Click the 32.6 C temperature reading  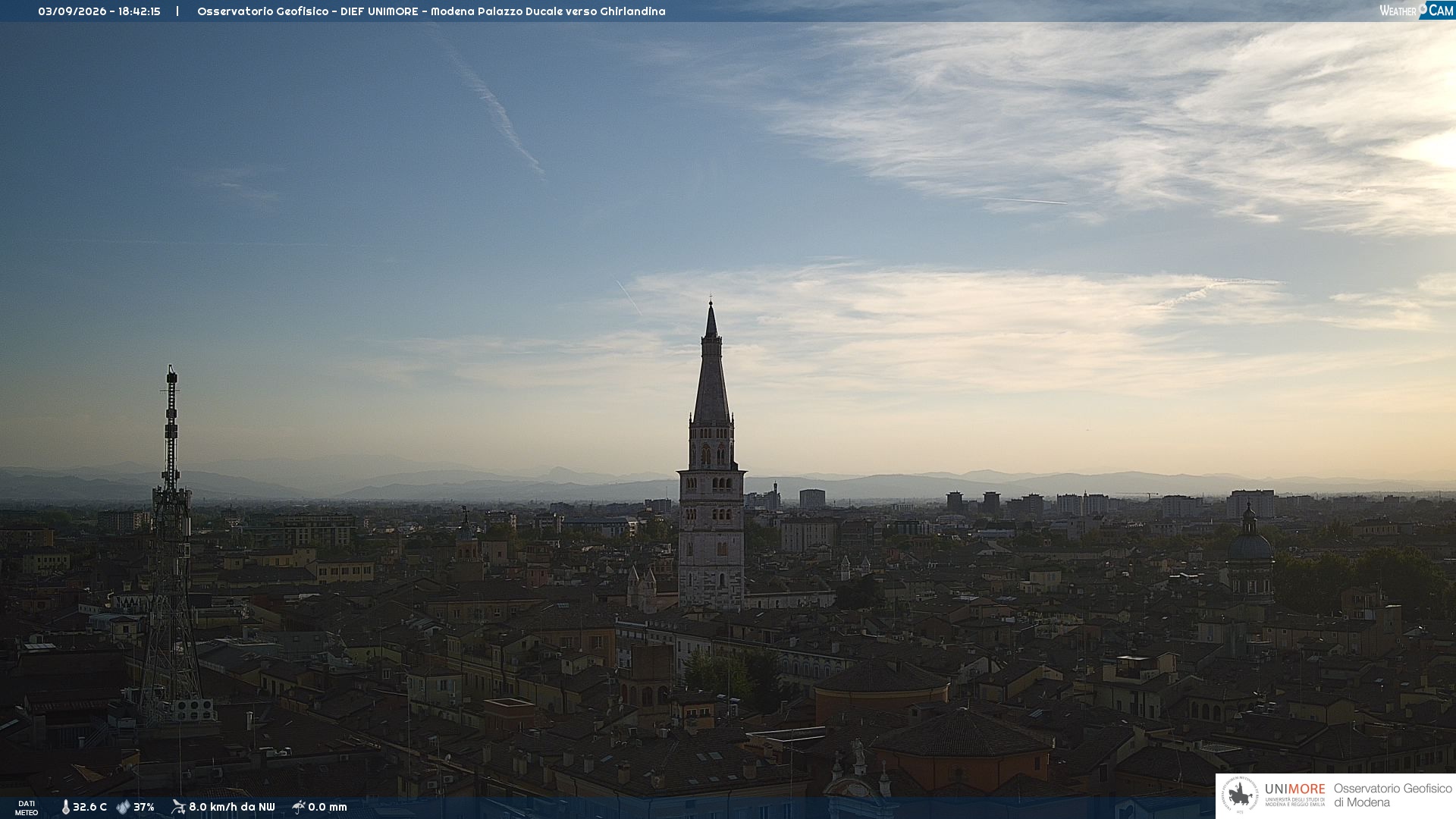point(89,808)
